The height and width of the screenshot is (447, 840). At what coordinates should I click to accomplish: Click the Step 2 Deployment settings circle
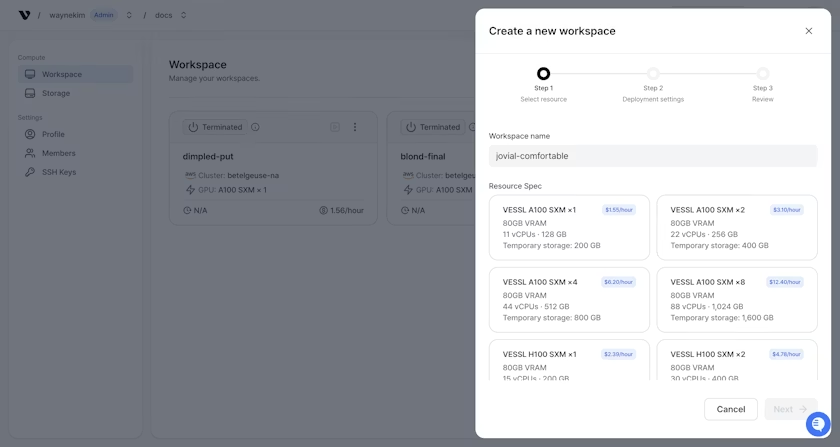click(x=653, y=73)
